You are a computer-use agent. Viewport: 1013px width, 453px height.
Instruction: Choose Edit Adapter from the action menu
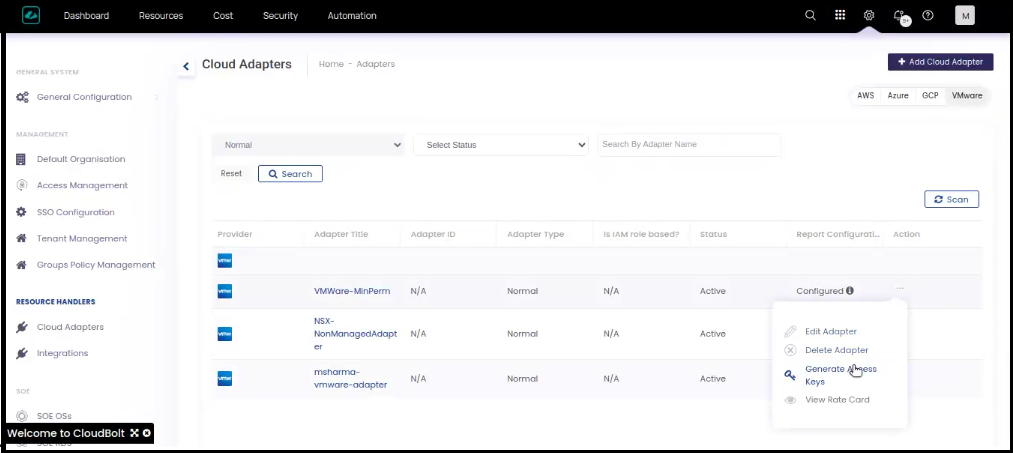point(830,331)
